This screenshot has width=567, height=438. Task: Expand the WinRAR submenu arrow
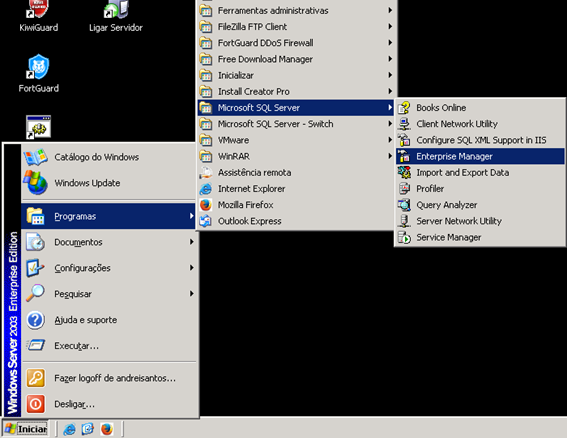pyautogui.click(x=390, y=156)
